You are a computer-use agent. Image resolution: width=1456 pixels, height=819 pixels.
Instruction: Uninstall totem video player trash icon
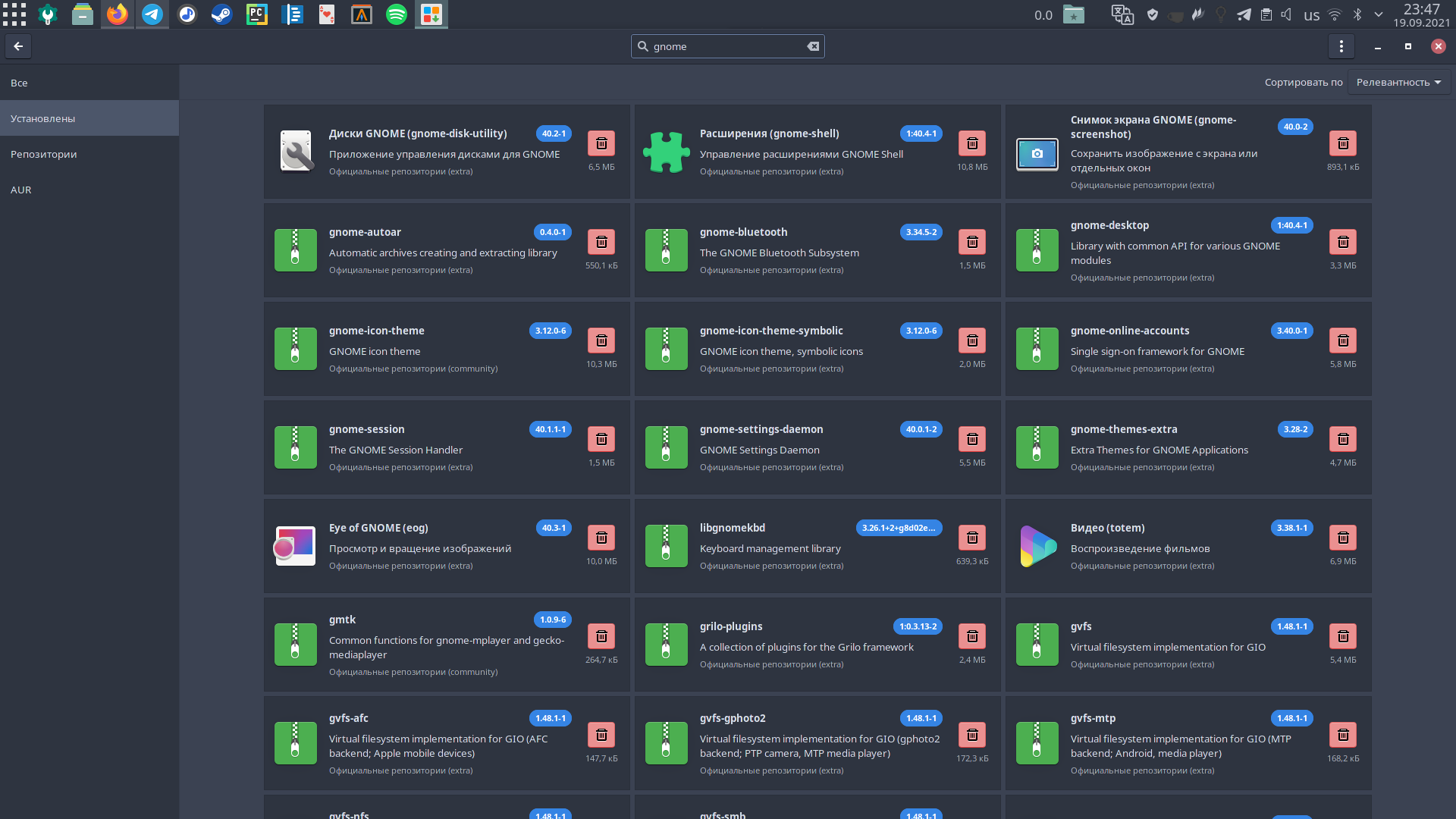coord(1343,538)
